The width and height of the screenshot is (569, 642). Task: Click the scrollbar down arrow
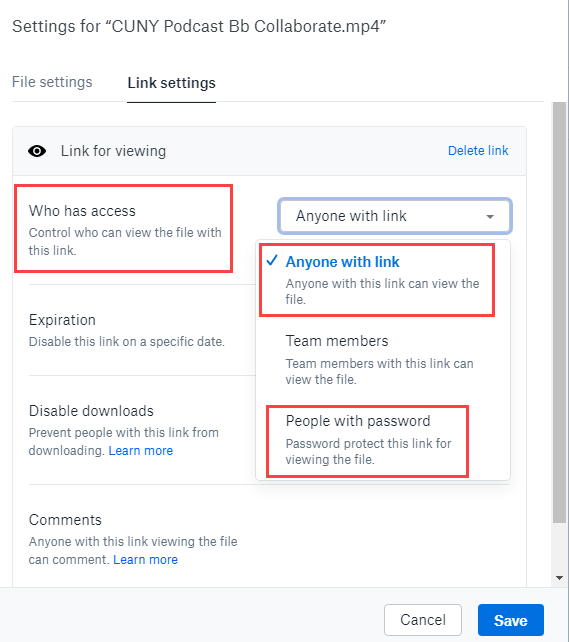coord(560,578)
